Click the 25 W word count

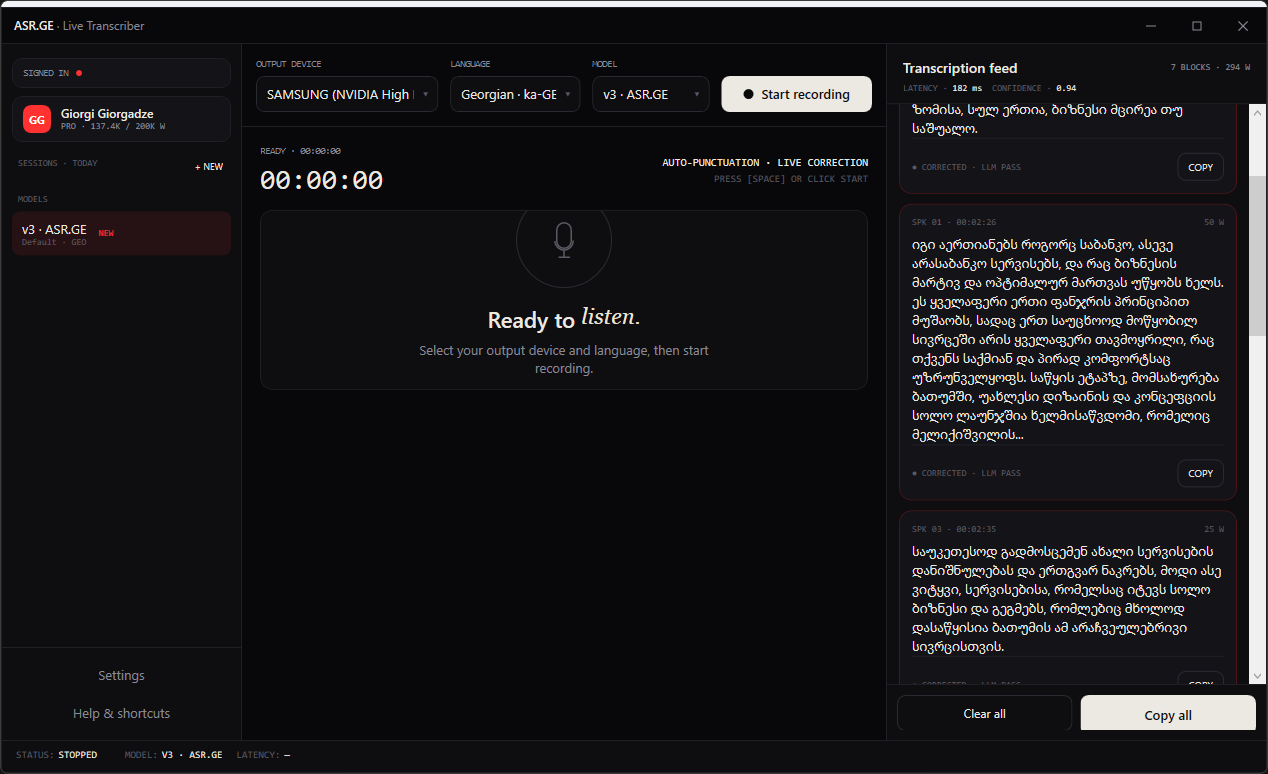(1214, 529)
